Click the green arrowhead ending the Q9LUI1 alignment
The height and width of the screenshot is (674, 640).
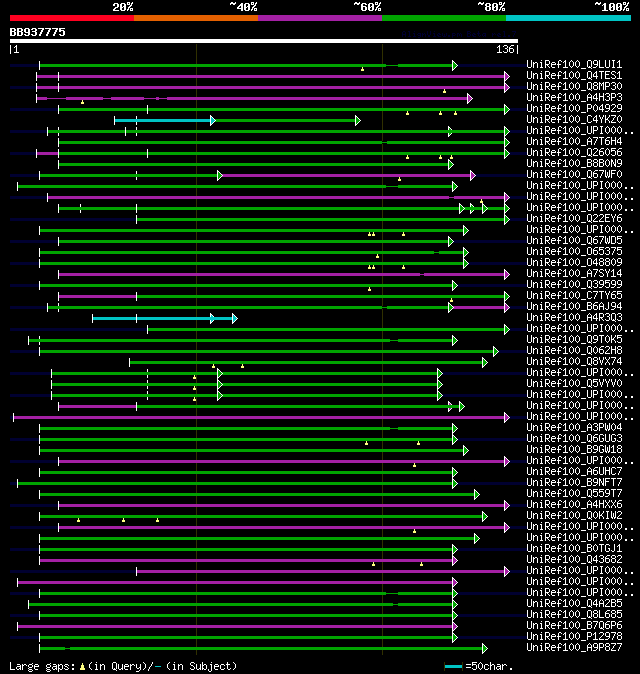click(x=455, y=65)
